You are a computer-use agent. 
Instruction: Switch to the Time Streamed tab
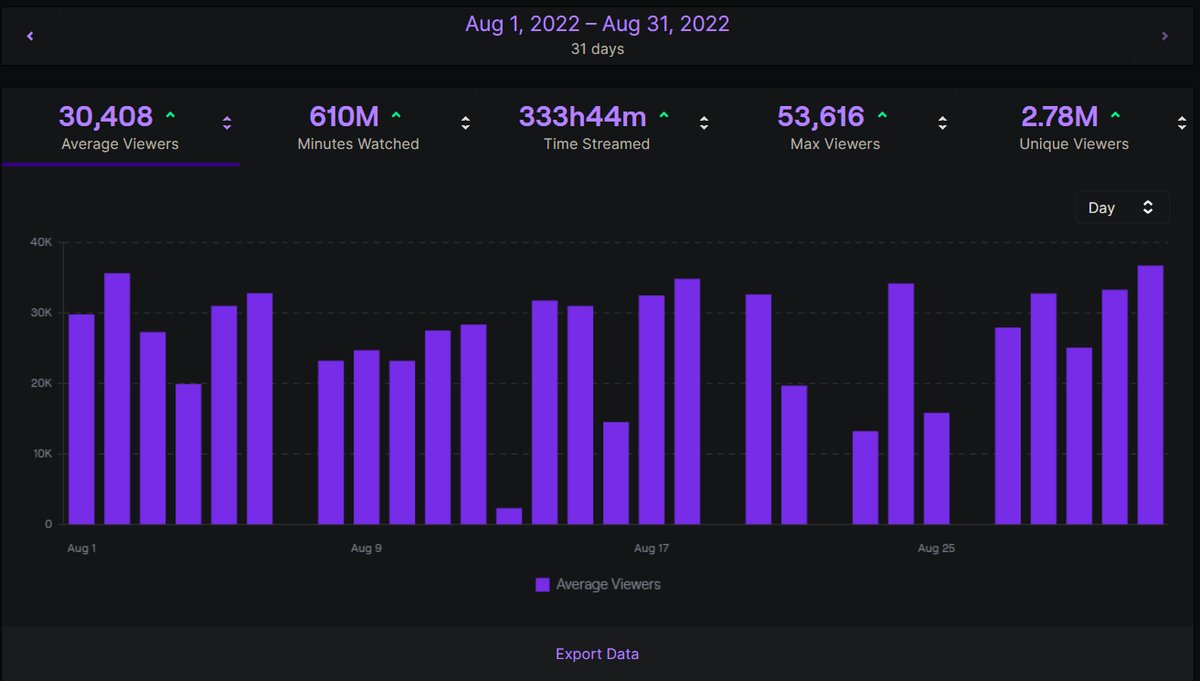597,127
